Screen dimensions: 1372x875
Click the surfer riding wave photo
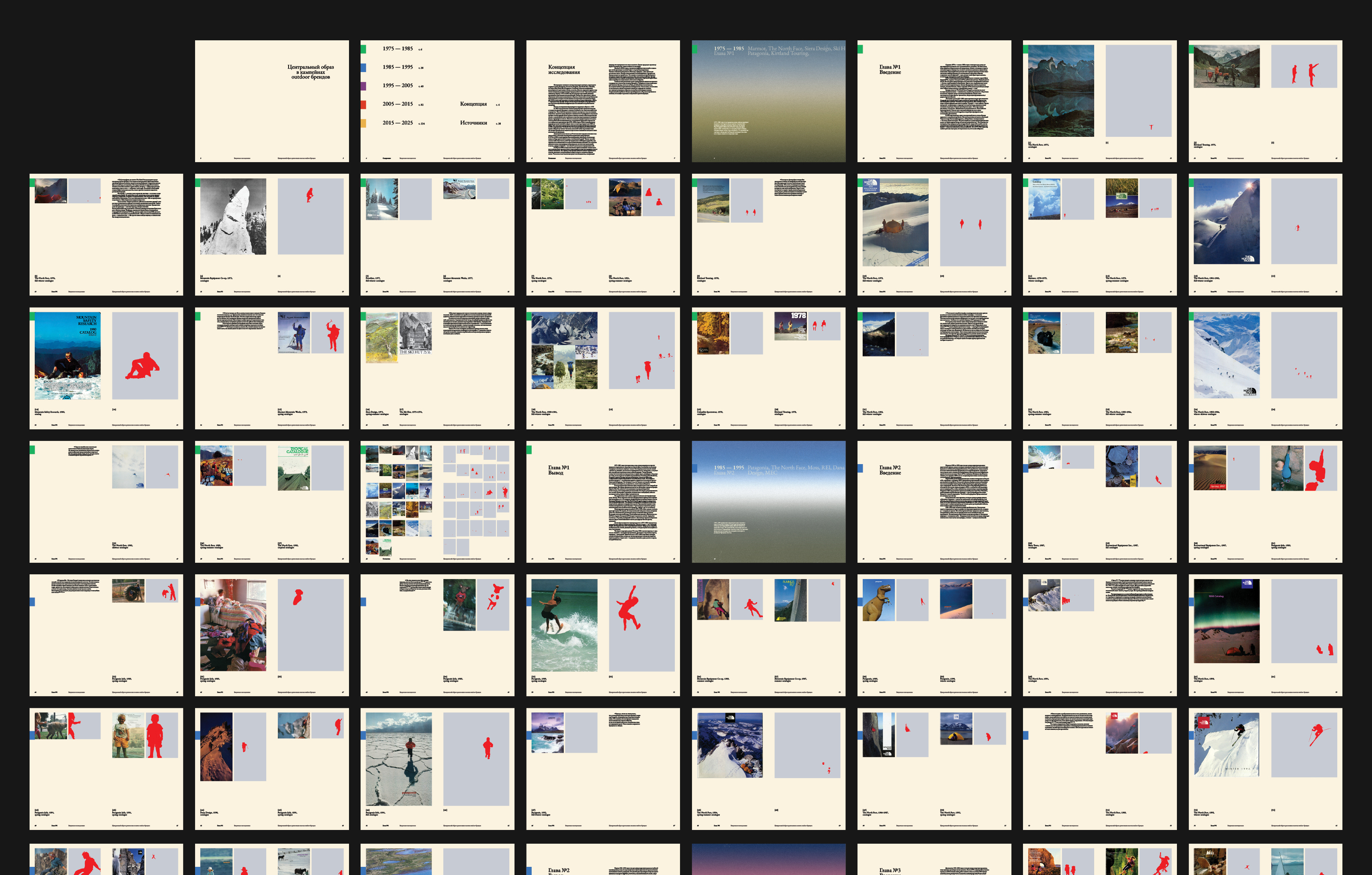(x=564, y=625)
